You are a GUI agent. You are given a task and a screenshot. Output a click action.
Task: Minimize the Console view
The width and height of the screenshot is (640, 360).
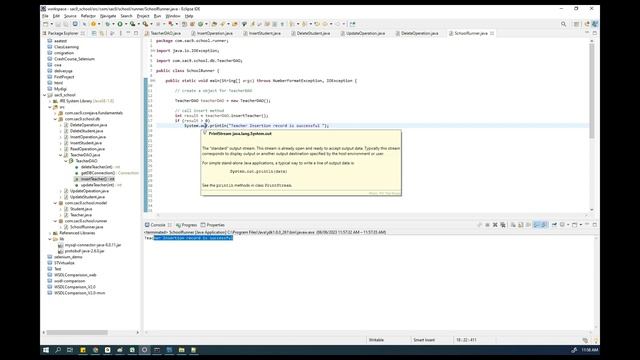point(587,224)
